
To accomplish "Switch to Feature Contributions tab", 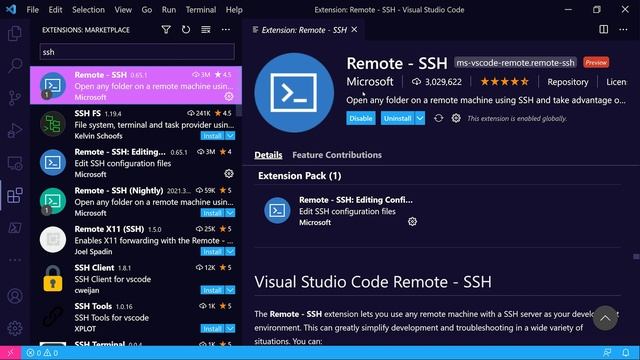I will 337,155.
